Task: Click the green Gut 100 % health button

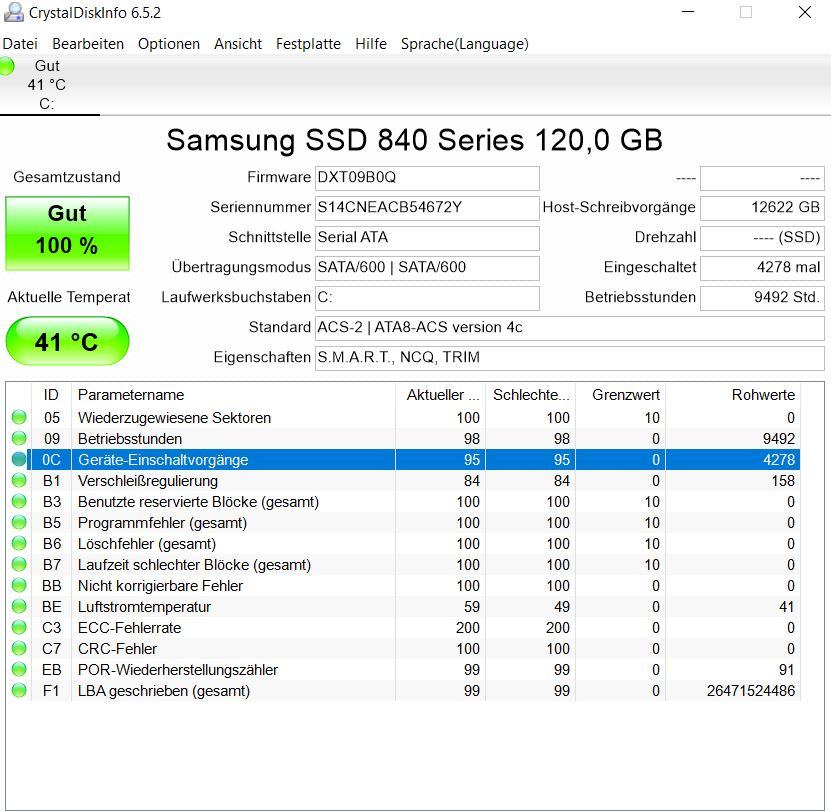Action: coord(67,233)
